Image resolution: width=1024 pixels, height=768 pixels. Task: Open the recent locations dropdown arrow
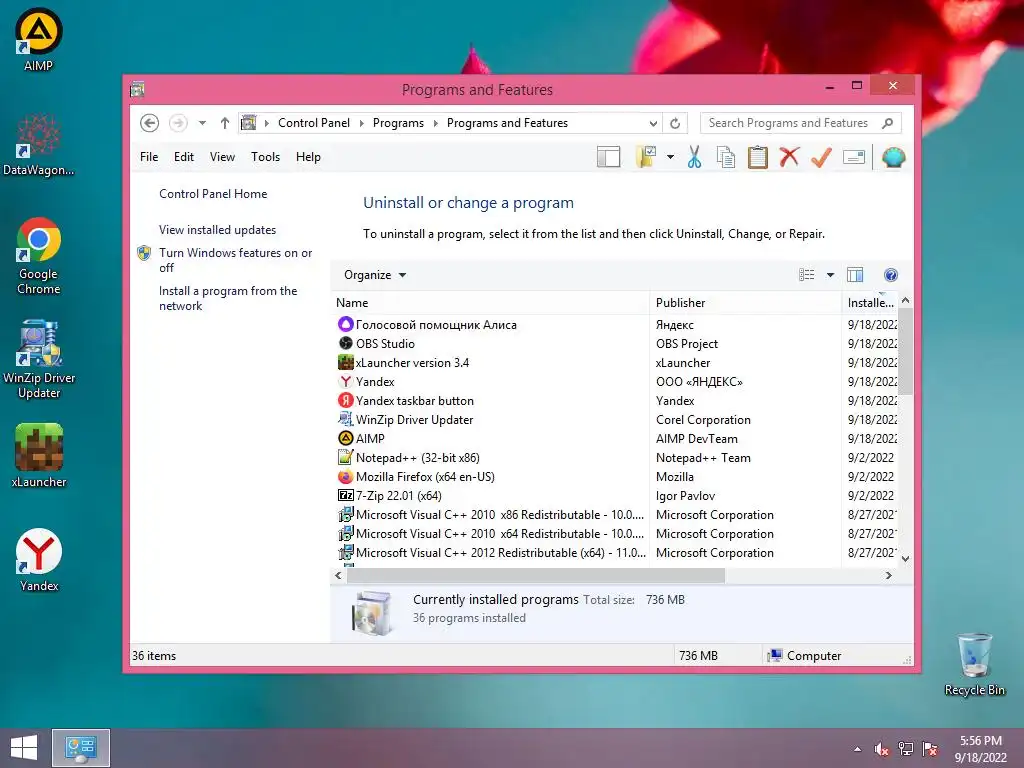click(x=202, y=123)
